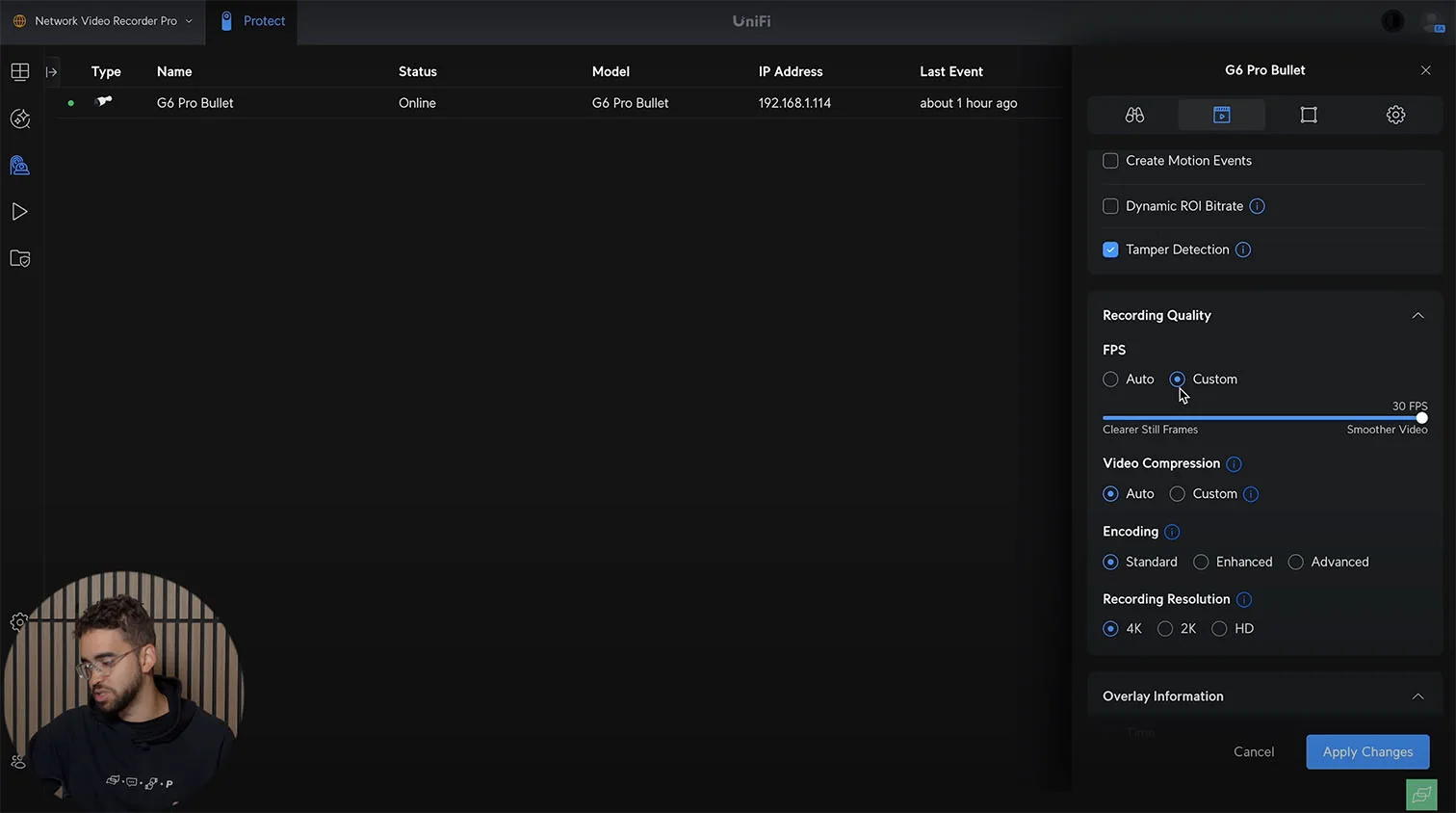This screenshot has height=813, width=1456.
Task: Select the G6 Pro Bullet name cell
Action: pyautogui.click(x=195, y=103)
